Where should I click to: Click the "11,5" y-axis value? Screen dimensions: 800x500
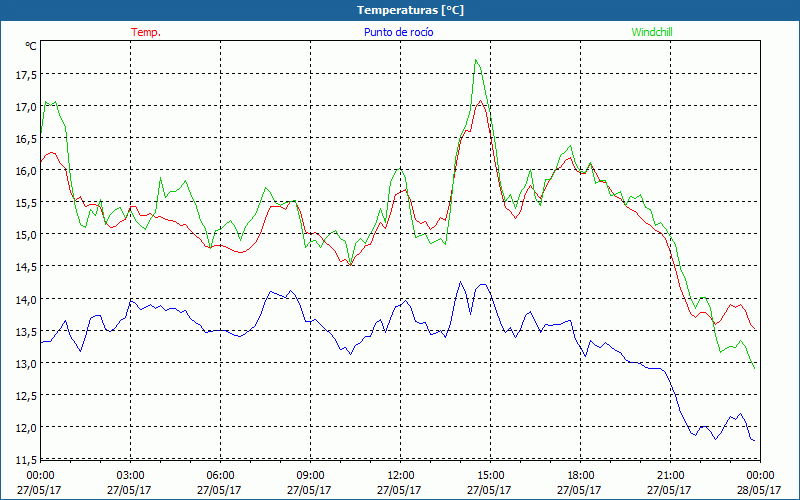click(26, 460)
